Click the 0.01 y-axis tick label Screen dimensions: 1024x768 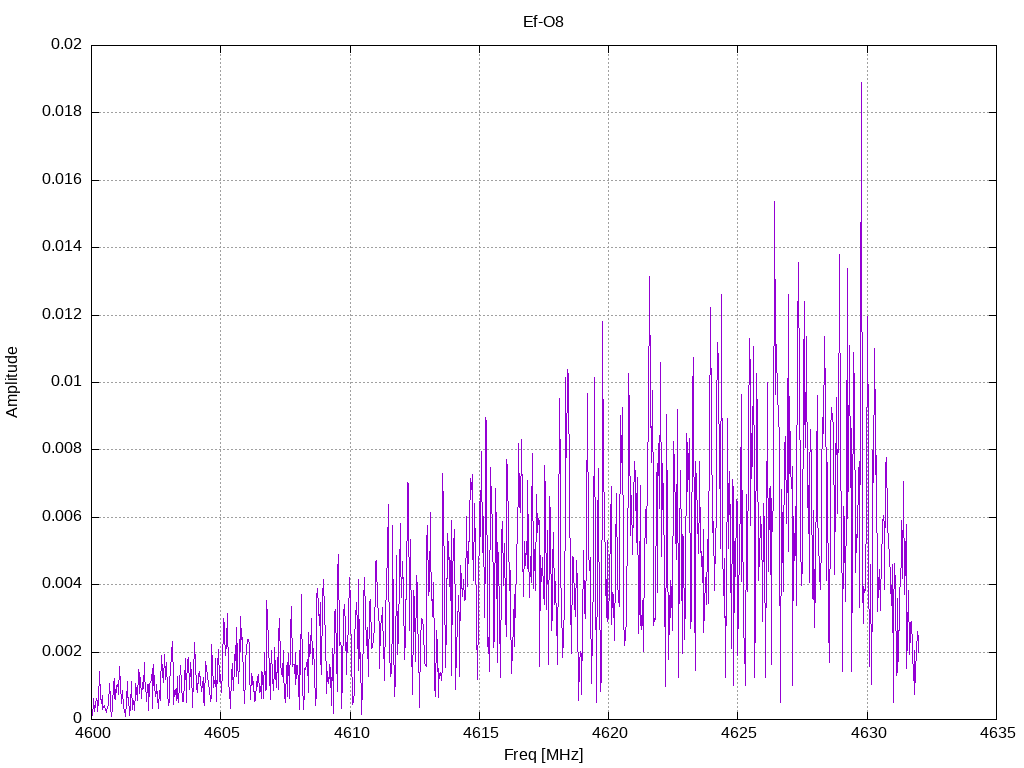(67, 382)
